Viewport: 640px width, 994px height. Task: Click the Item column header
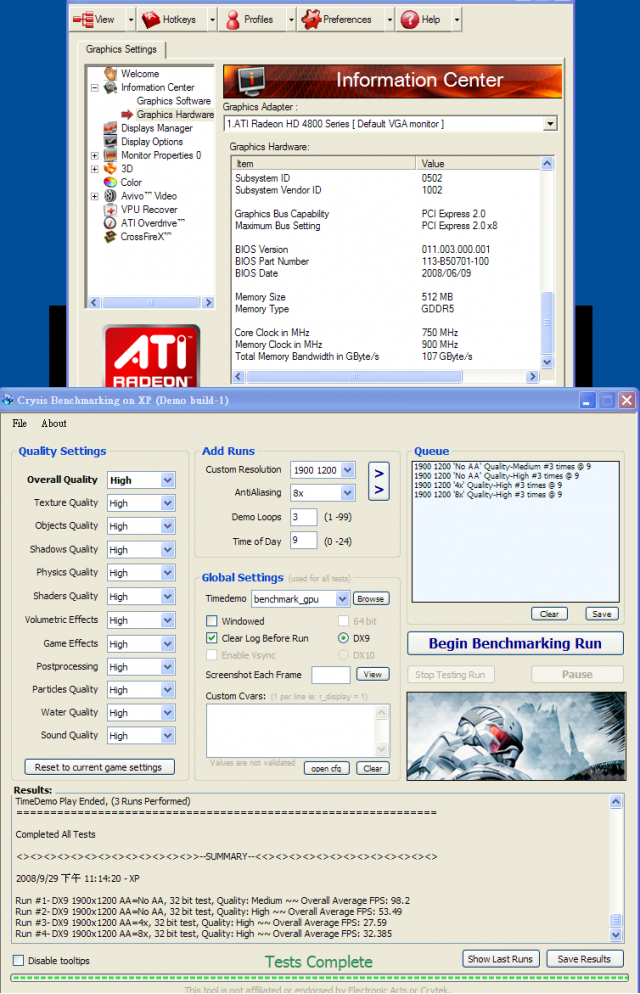[324, 164]
